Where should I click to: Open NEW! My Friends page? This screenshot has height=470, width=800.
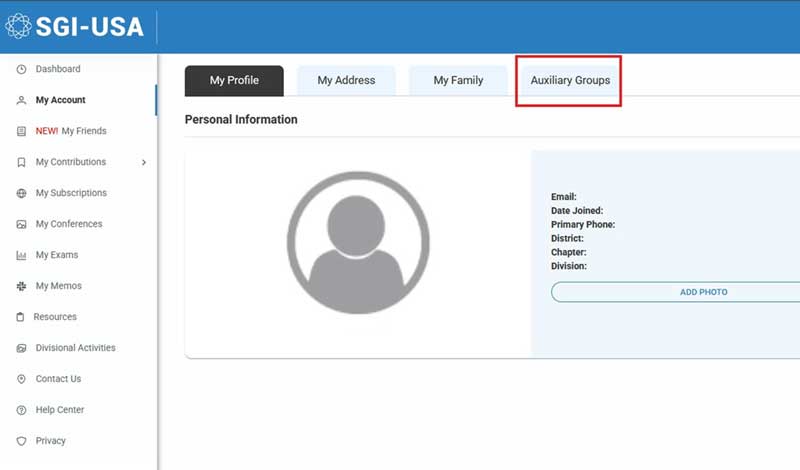tap(71, 131)
